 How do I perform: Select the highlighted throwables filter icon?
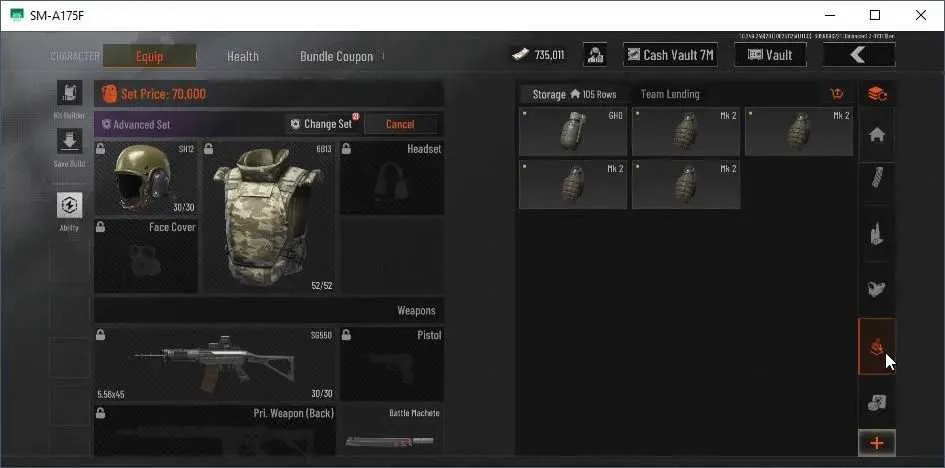click(x=876, y=346)
